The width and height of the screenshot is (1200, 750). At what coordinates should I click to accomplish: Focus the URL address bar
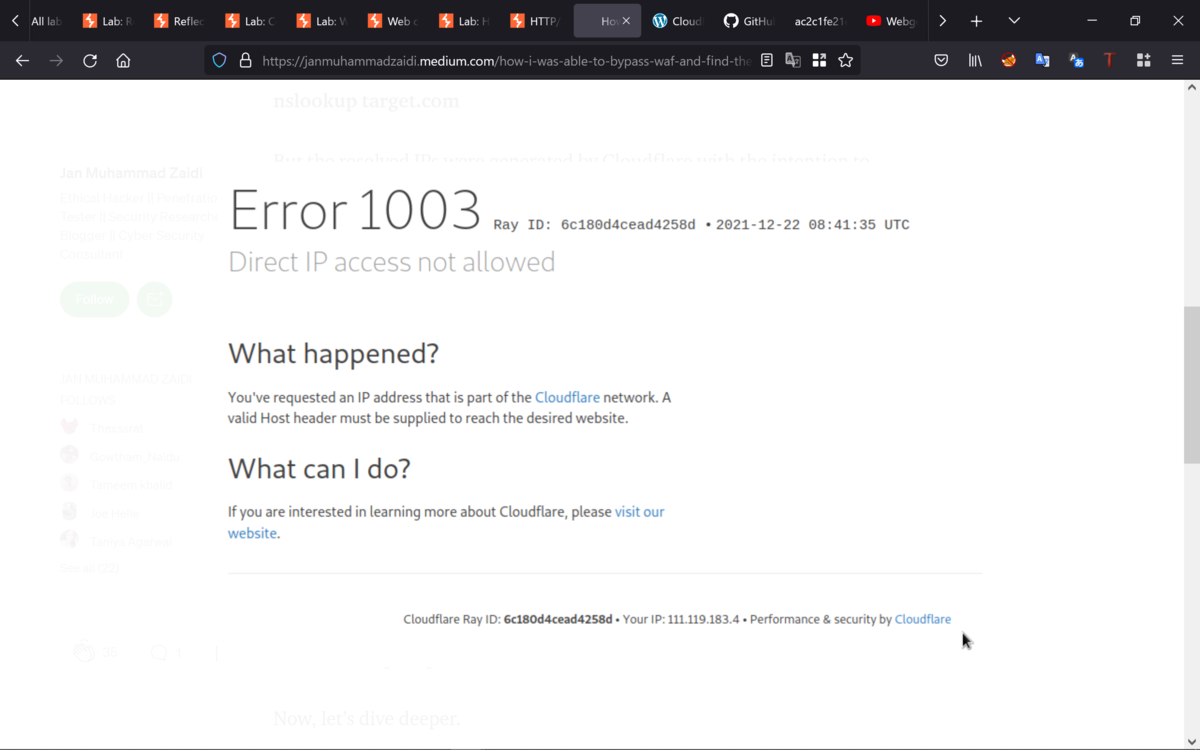click(x=505, y=61)
